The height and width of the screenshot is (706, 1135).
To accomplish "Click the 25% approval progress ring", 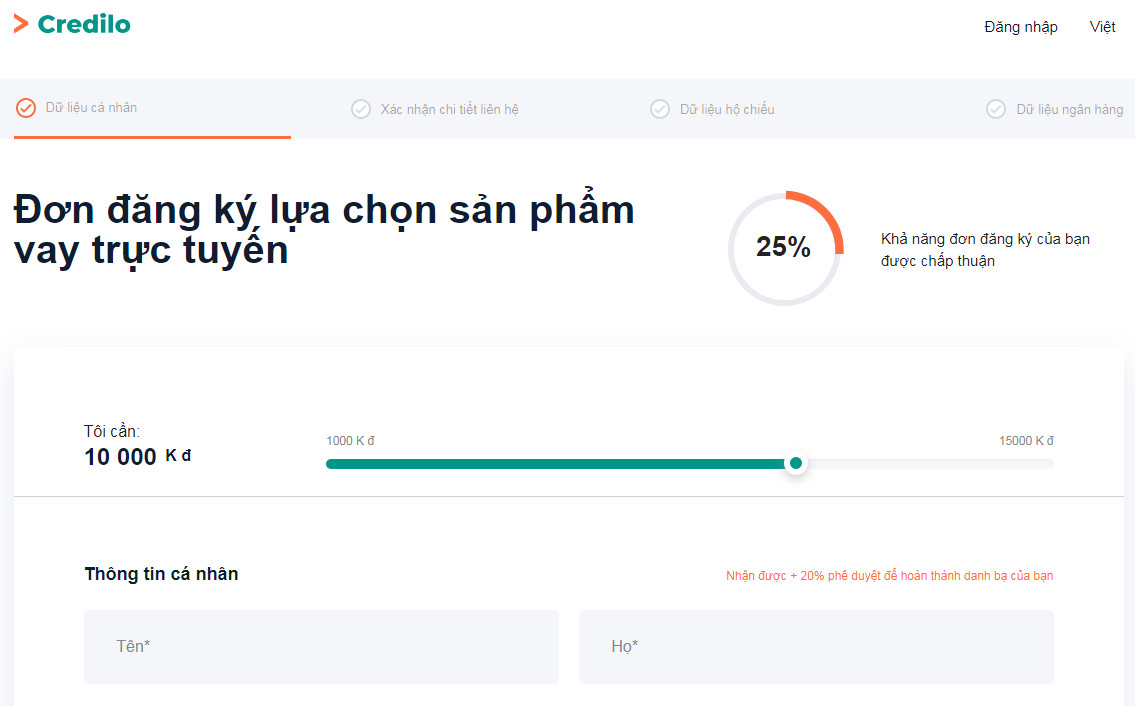I will click(x=785, y=249).
